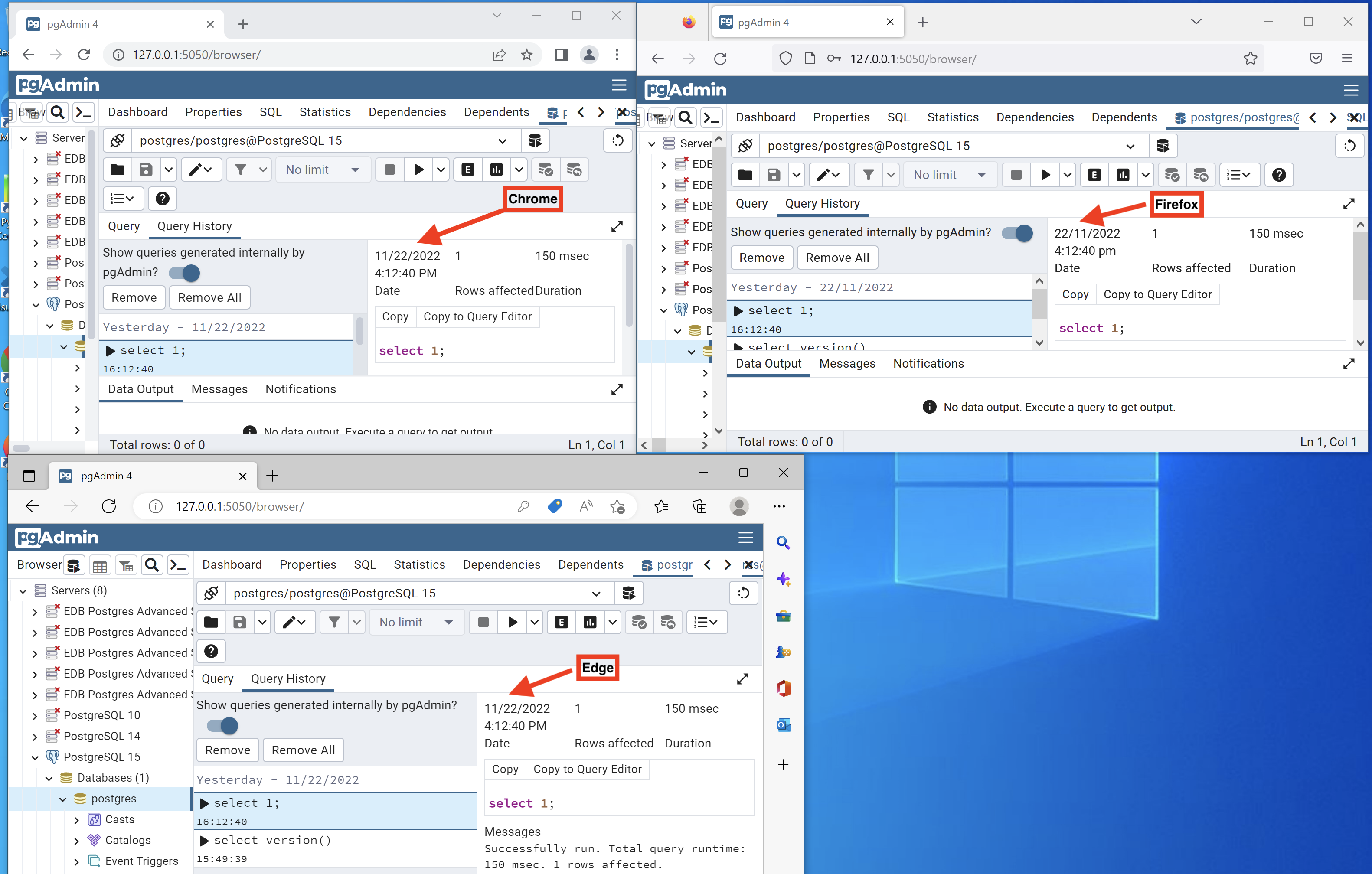Click the Filter funnel icon in Edge pgAdmin
The height and width of the screenshot is (874, 1372).
pos(334,622)
